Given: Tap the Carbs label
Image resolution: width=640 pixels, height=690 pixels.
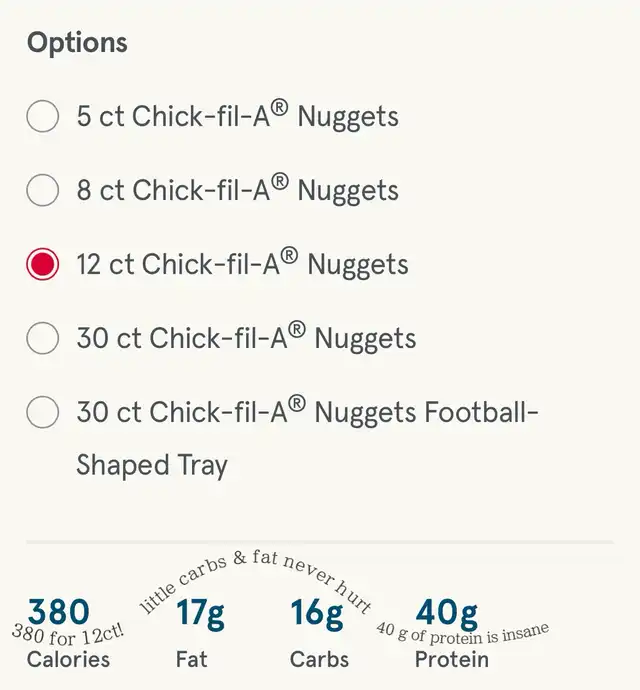Looking at the screenshot, I should (x=319, y=659).
